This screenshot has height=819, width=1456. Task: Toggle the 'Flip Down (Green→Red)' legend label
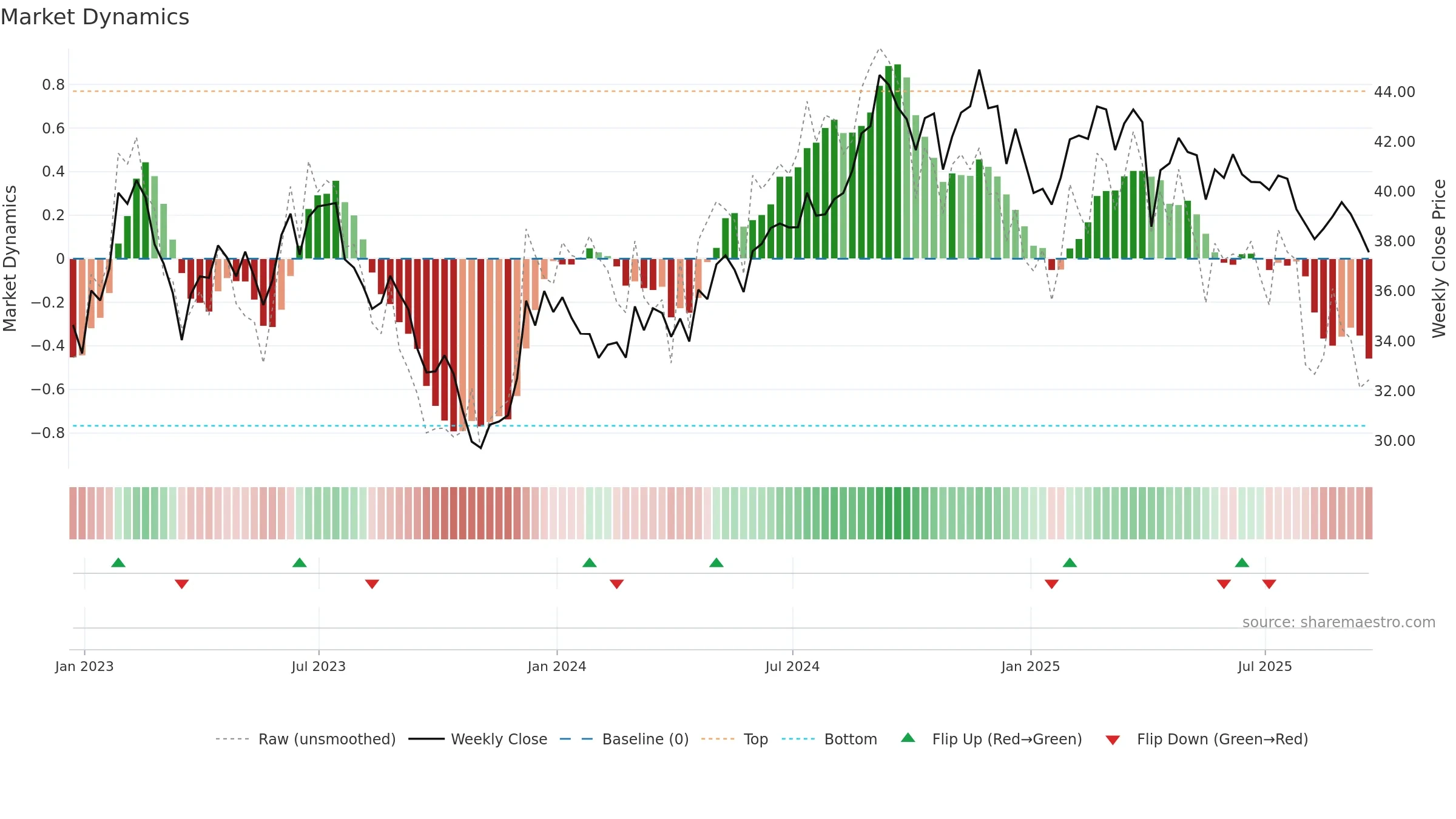click(x=1222, y=739)
